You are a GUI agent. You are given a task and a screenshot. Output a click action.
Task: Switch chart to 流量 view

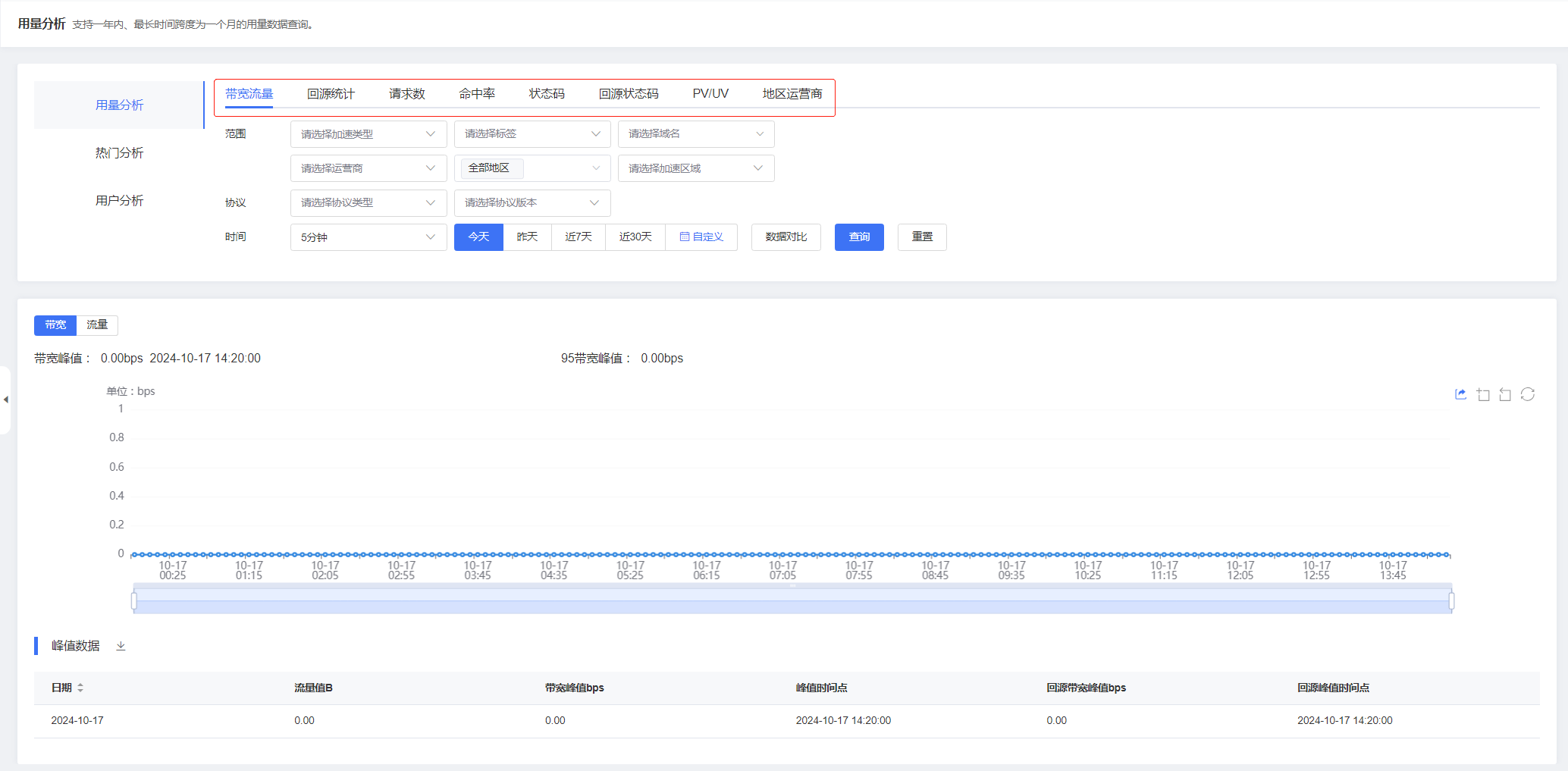tap(97, 324)
